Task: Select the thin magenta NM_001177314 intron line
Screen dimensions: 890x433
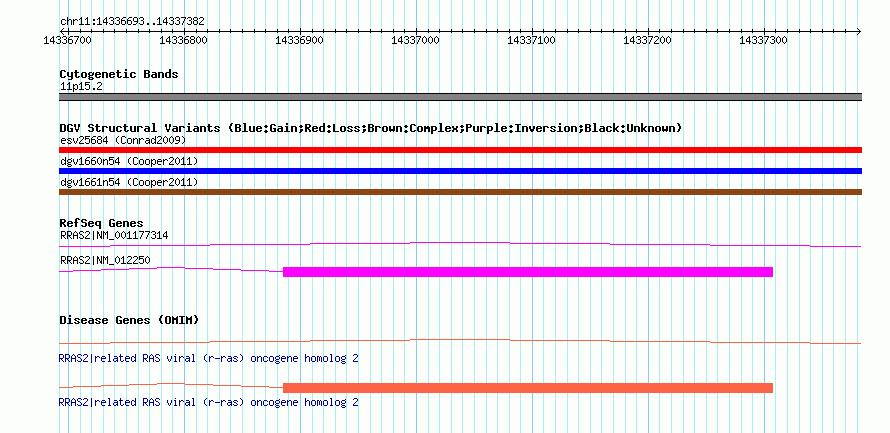Action: 460,245
